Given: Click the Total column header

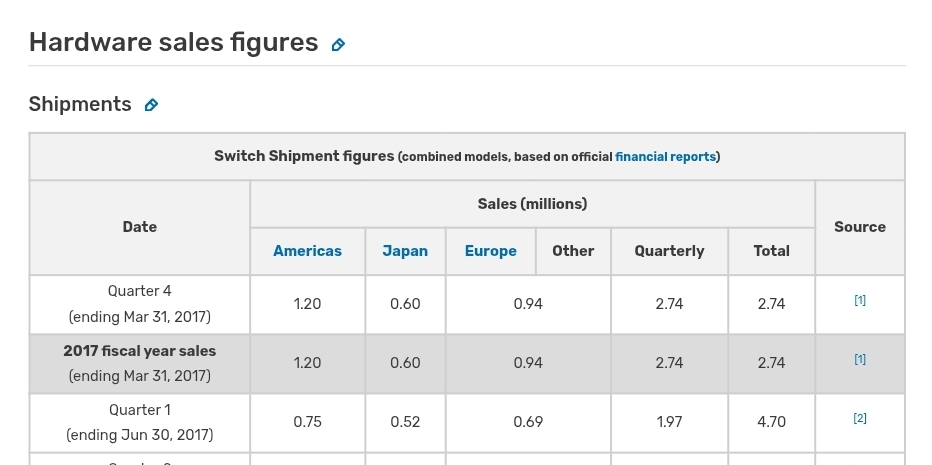Looking at the screenshot, I should pos(771,251).
